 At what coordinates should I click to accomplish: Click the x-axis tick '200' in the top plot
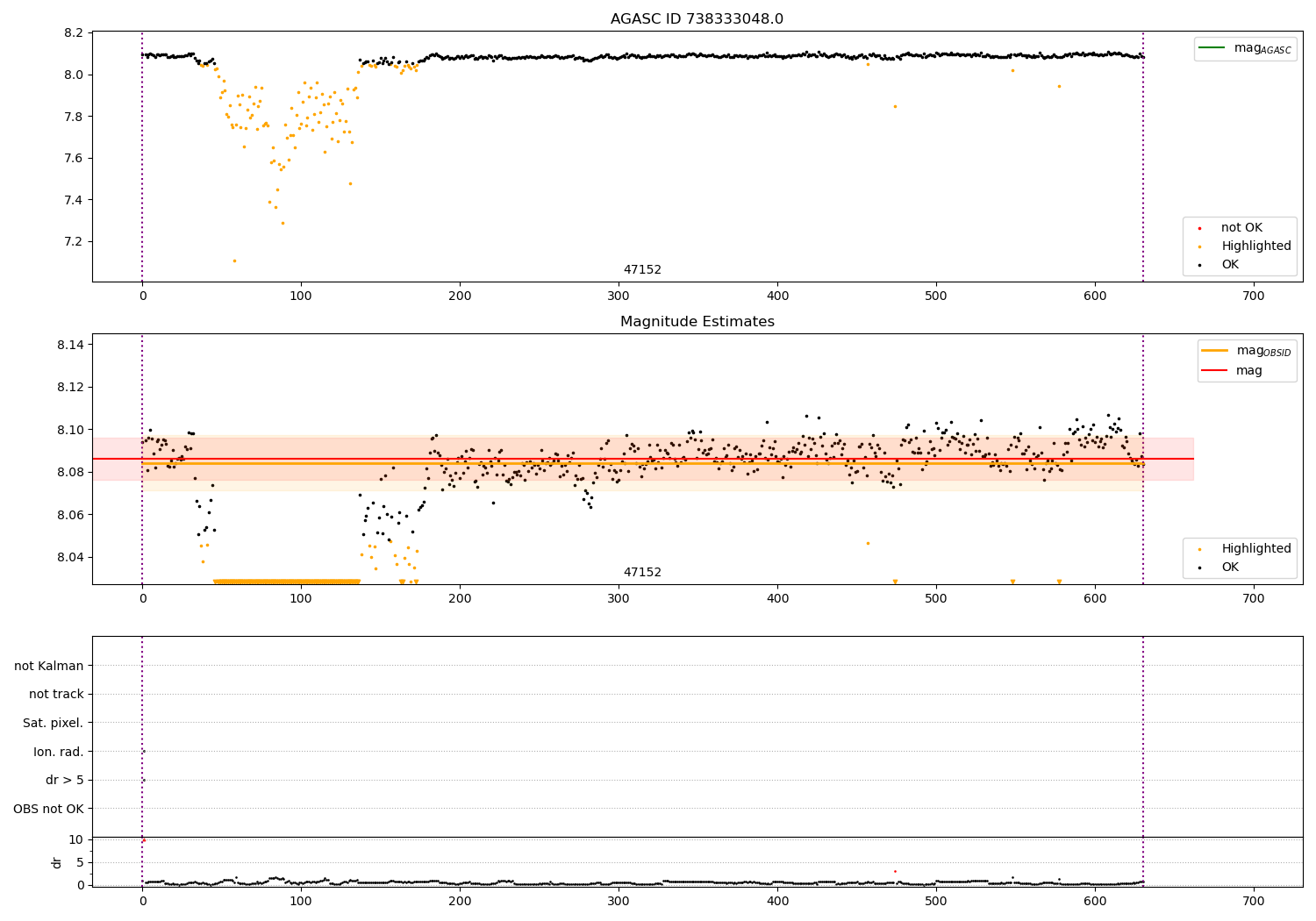[460, 296]
